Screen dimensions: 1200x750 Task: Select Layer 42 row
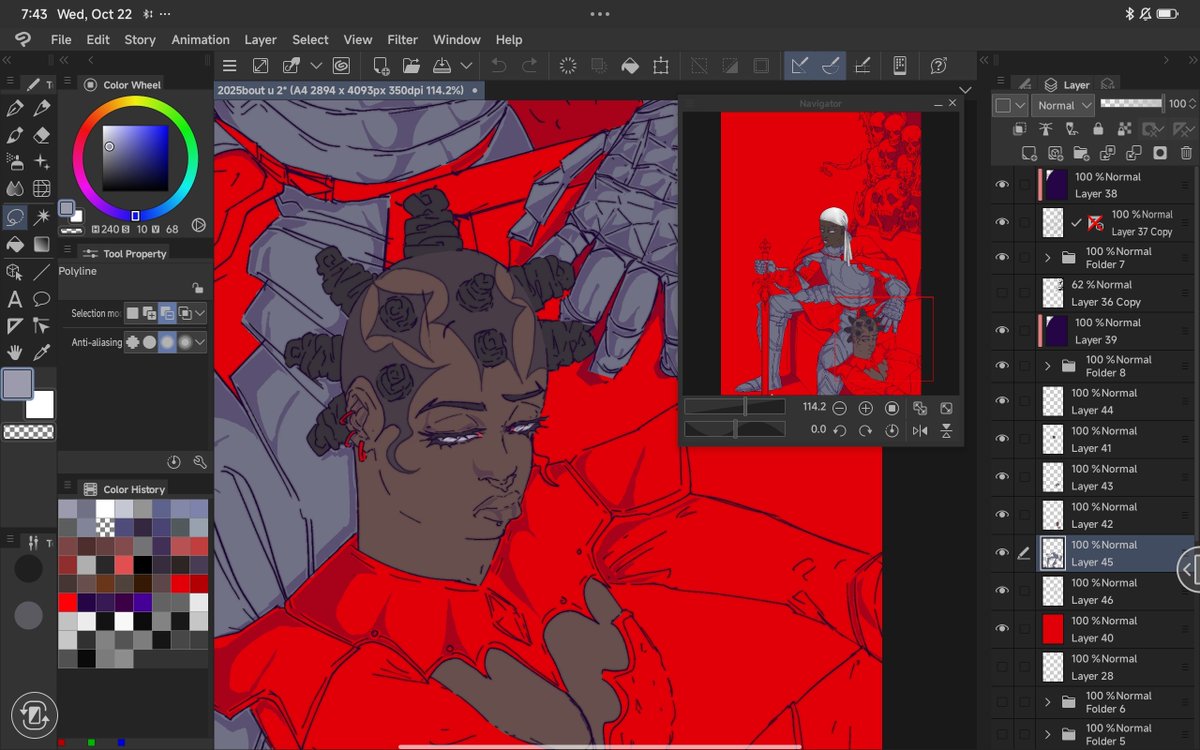(1095, 515)
